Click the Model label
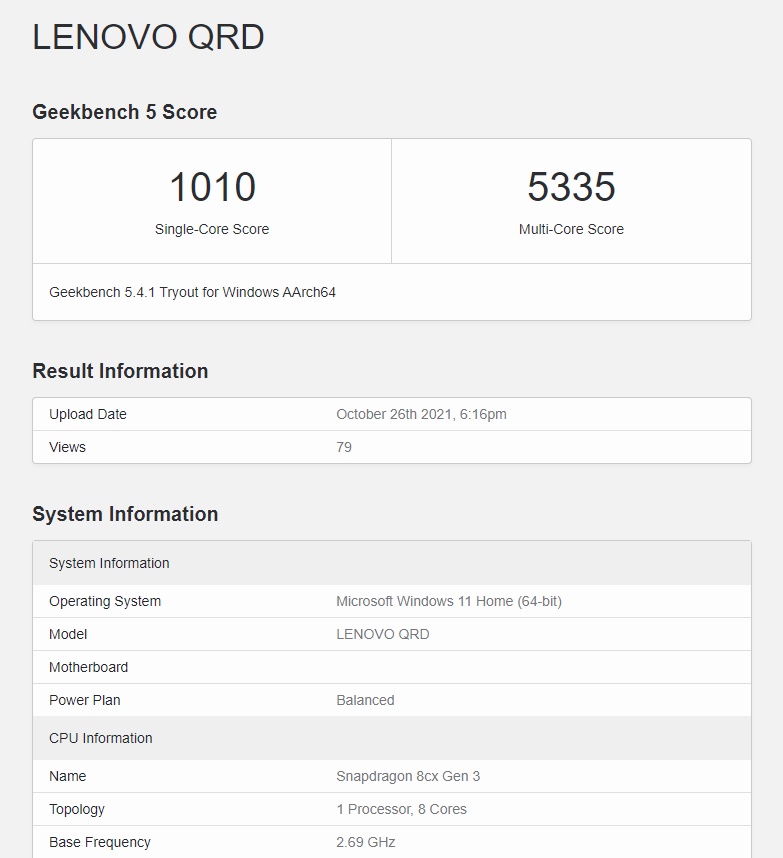 (68, 634)
